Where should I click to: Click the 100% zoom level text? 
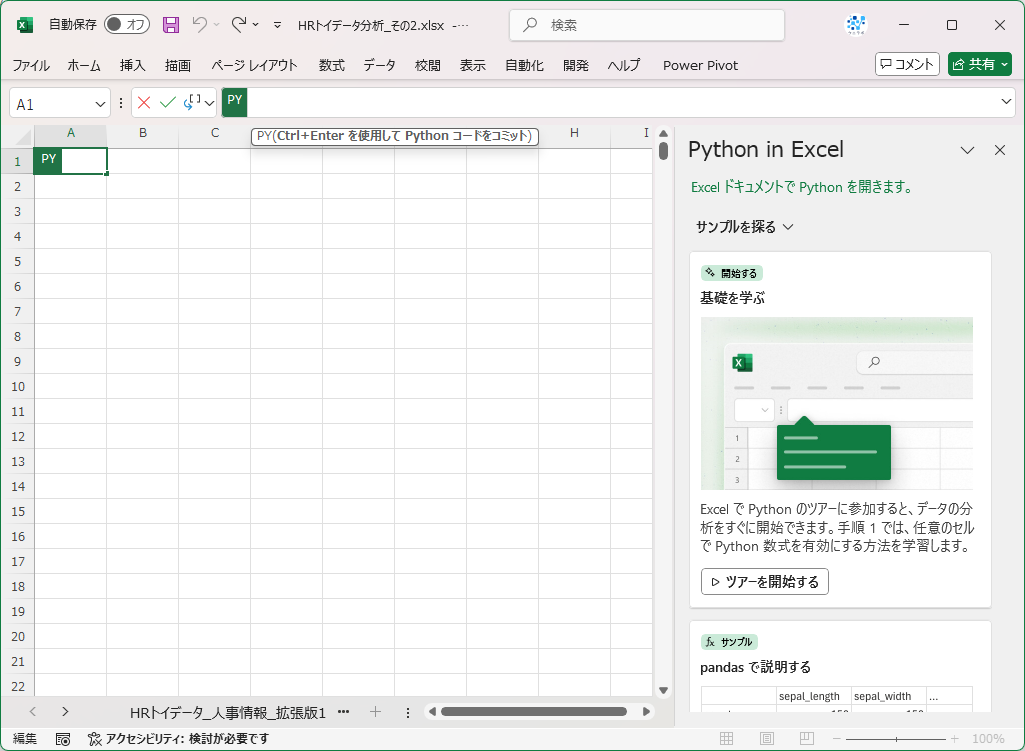click(x=988, y=739)
